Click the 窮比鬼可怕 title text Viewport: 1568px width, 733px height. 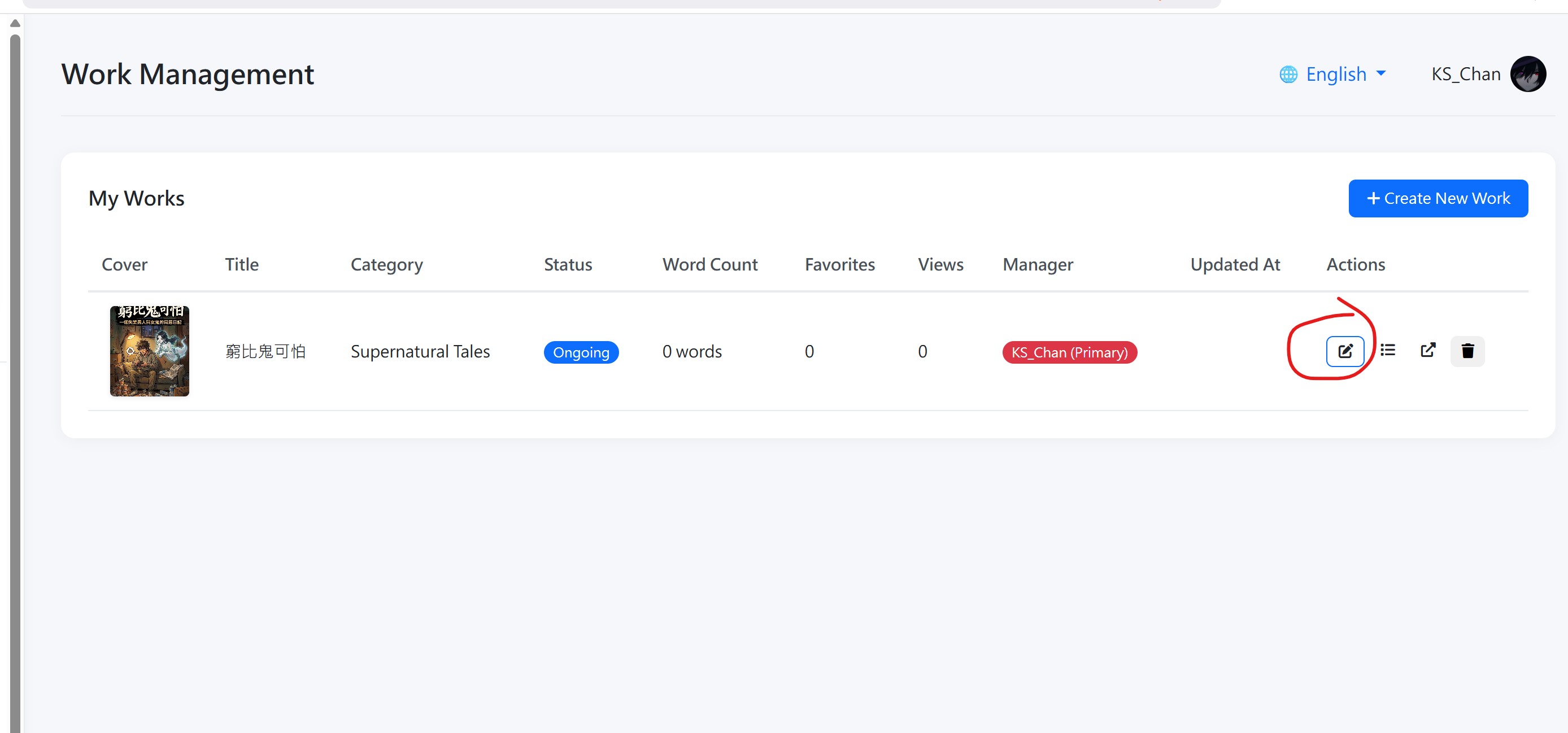coord(265,351)
